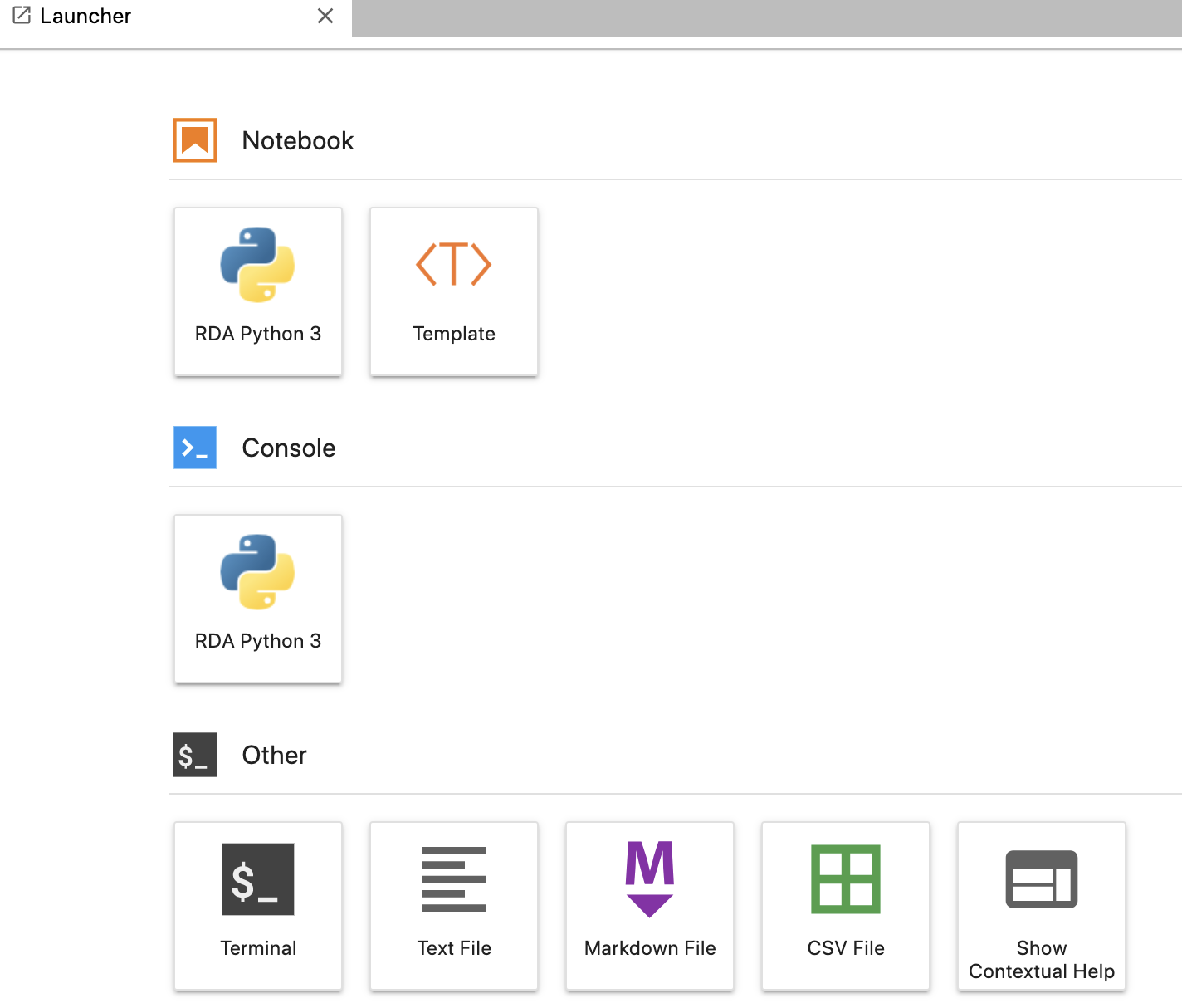Viewport: 1182px width, 1008px height.
Task: Click the dark Other section icon
Action: (194, 755)
